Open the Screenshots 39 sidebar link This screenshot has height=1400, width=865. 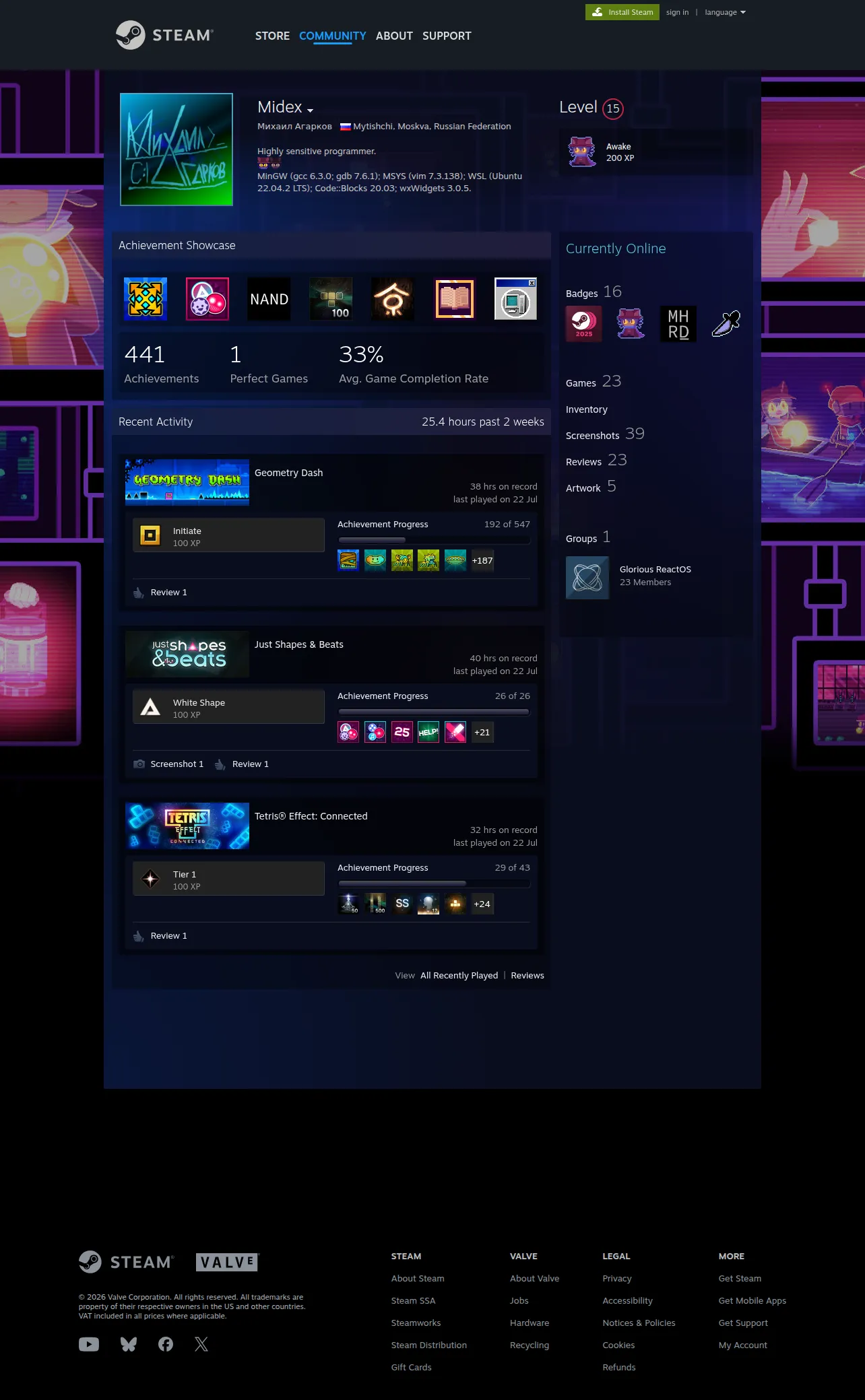[605, 434]
